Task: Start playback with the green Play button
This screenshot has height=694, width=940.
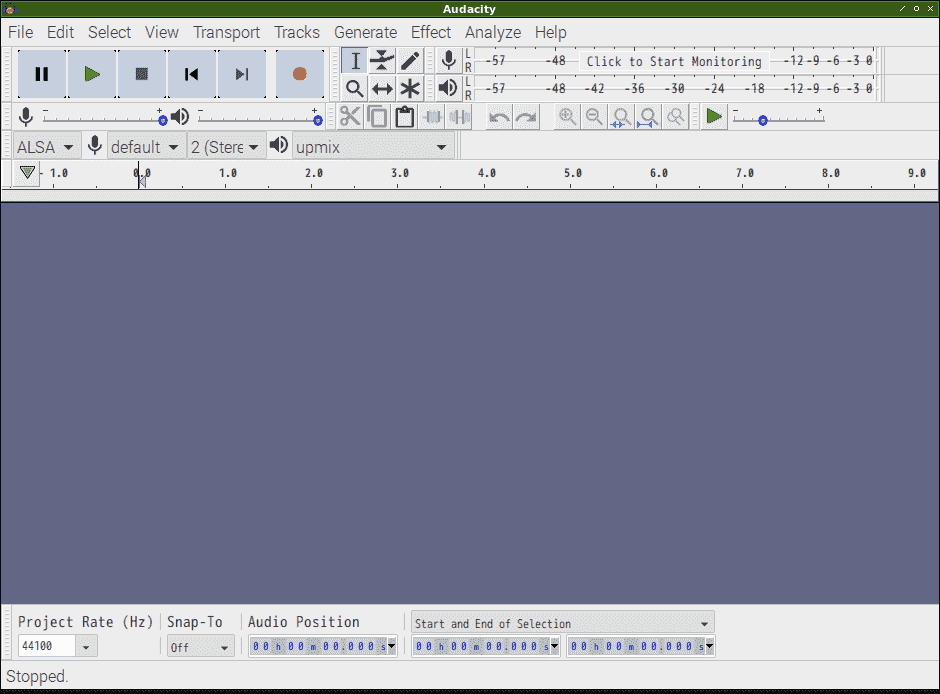Action: (x=92, y=74)
